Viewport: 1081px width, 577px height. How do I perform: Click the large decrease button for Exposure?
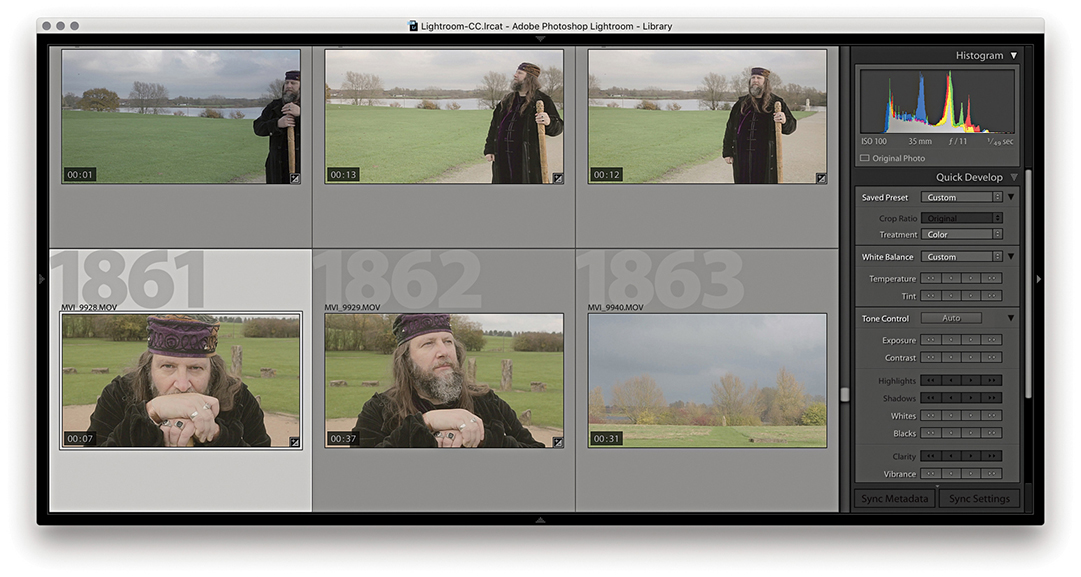tap(931, 340)
